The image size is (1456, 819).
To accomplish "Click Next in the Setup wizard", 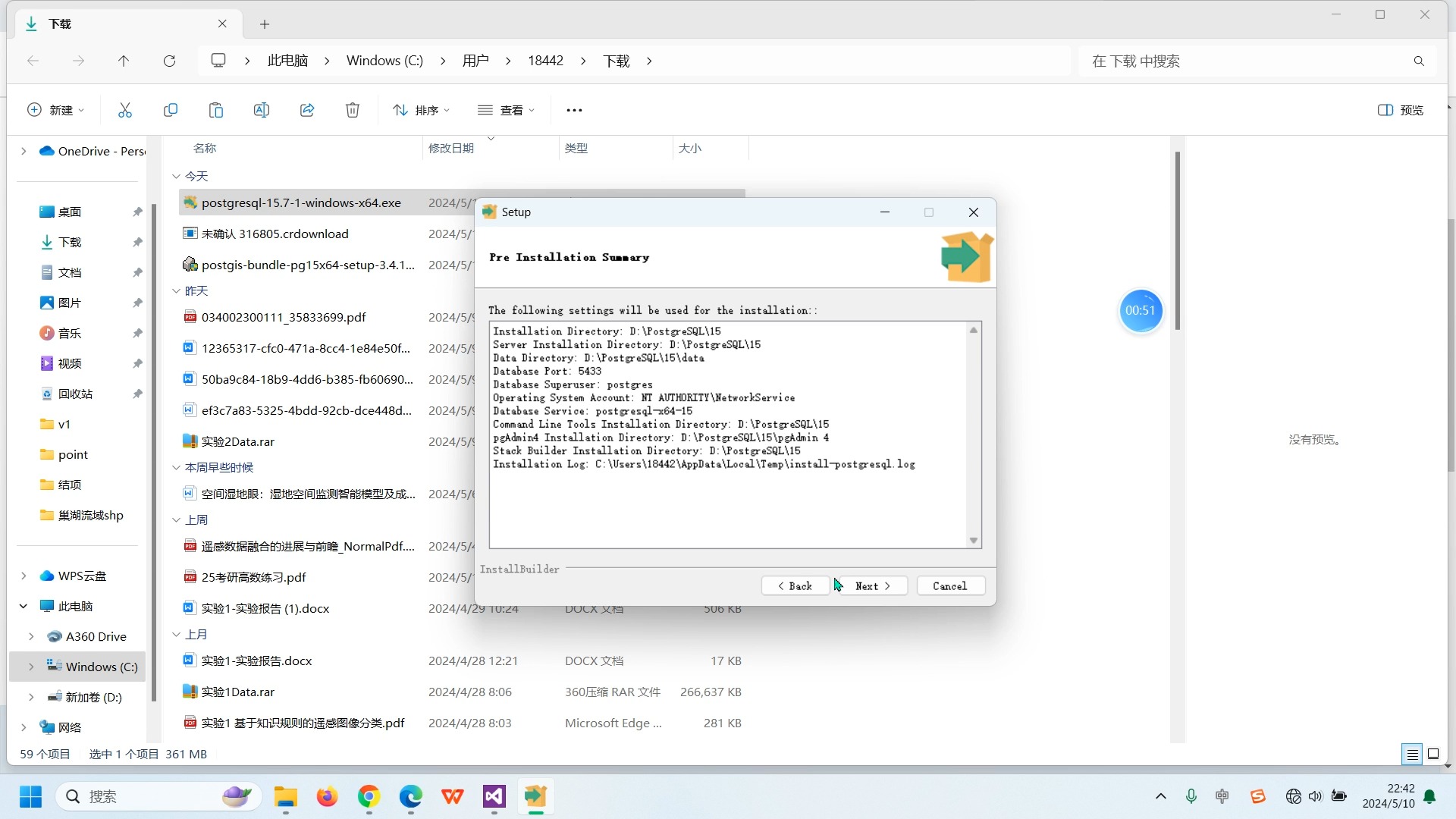I will click(x=873, y=586).
